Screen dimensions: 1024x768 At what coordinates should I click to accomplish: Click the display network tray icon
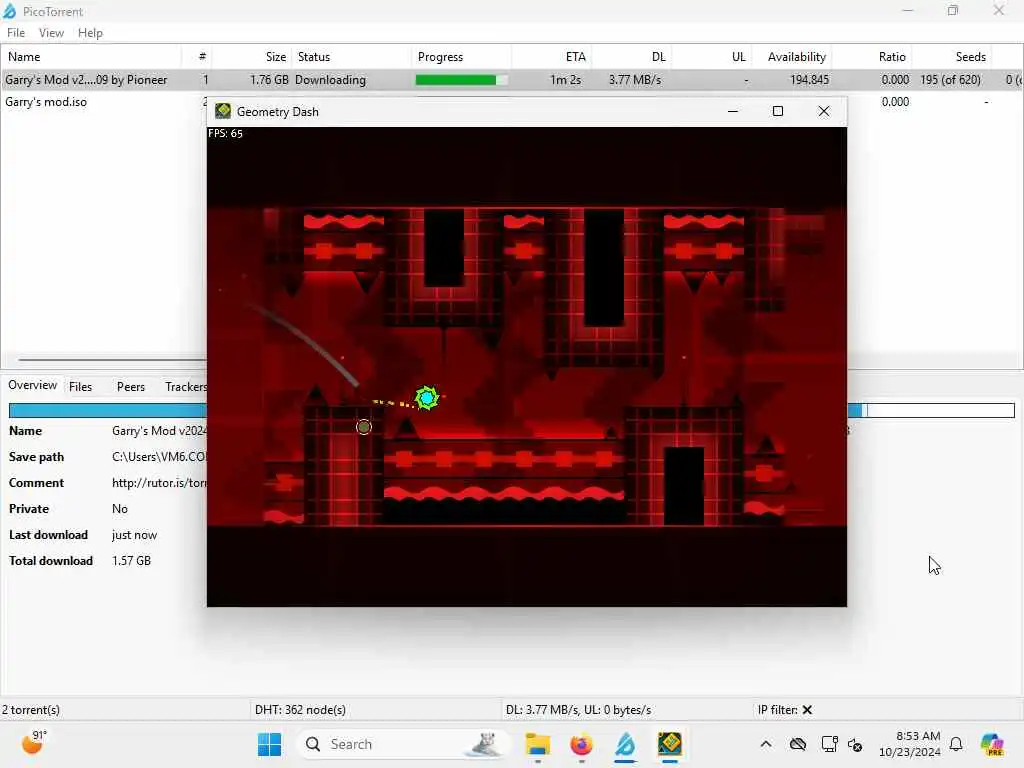click(829, 744)
